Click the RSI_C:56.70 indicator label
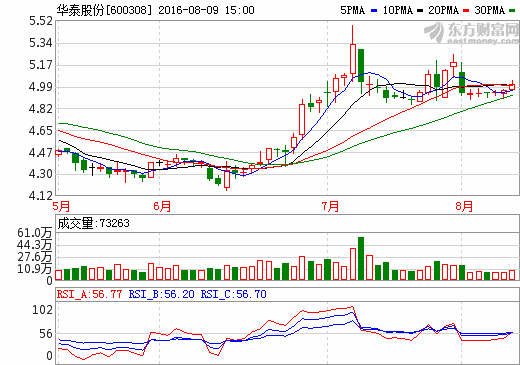Screen dimensions: 520x365 [233, 294]
